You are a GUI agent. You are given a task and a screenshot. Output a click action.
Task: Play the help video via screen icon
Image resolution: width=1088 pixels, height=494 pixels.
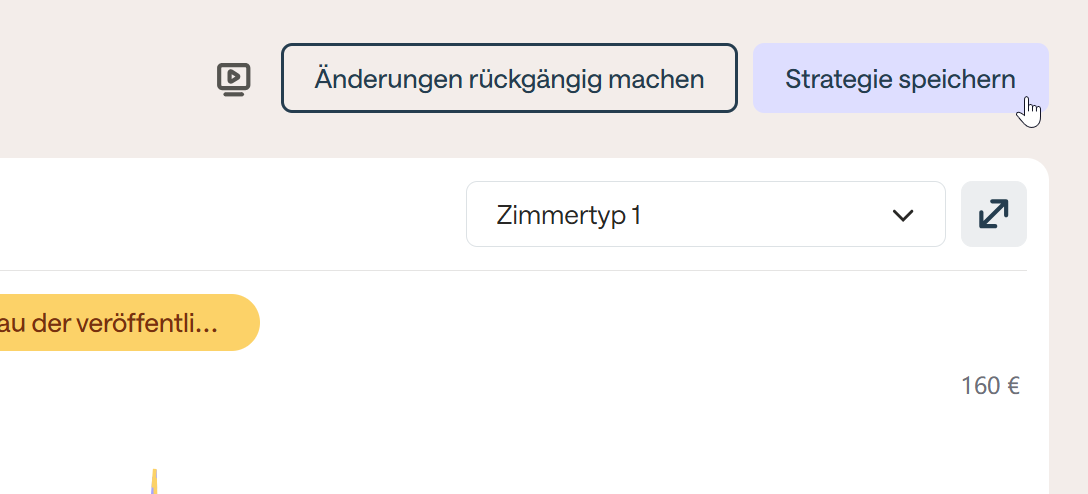click(x=234, y=79)
